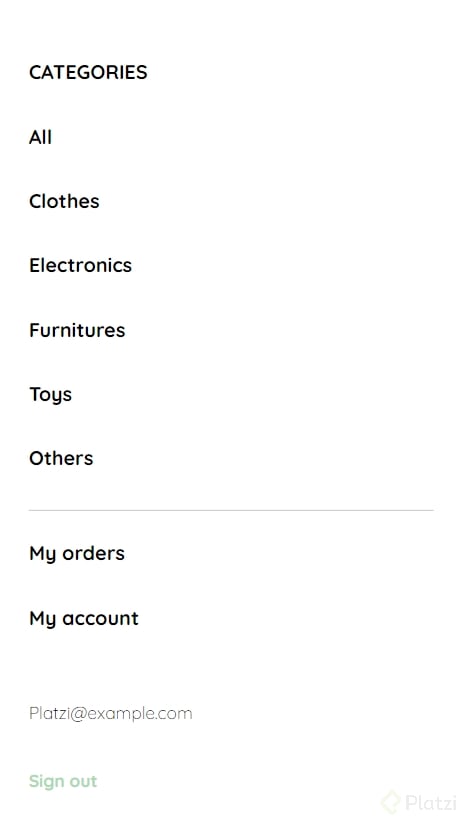461x824 pixels.
Task: Go to My account
Action: click(84, 619)
